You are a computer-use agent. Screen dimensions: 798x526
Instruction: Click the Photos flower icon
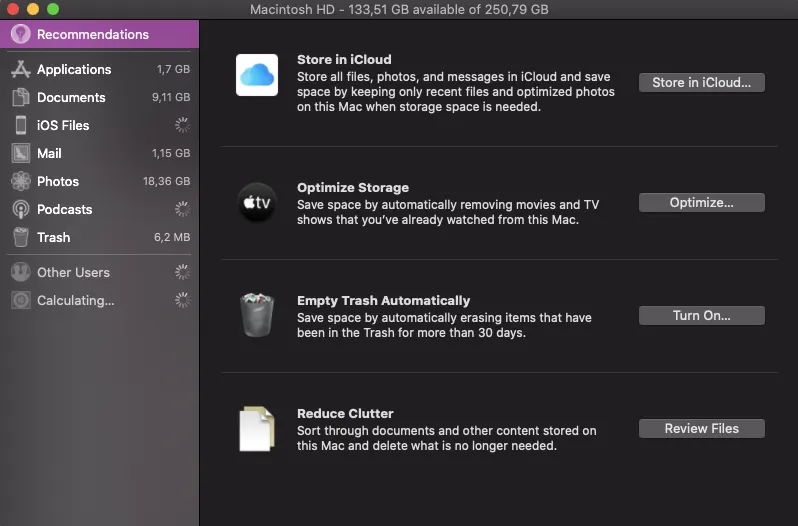20,181
